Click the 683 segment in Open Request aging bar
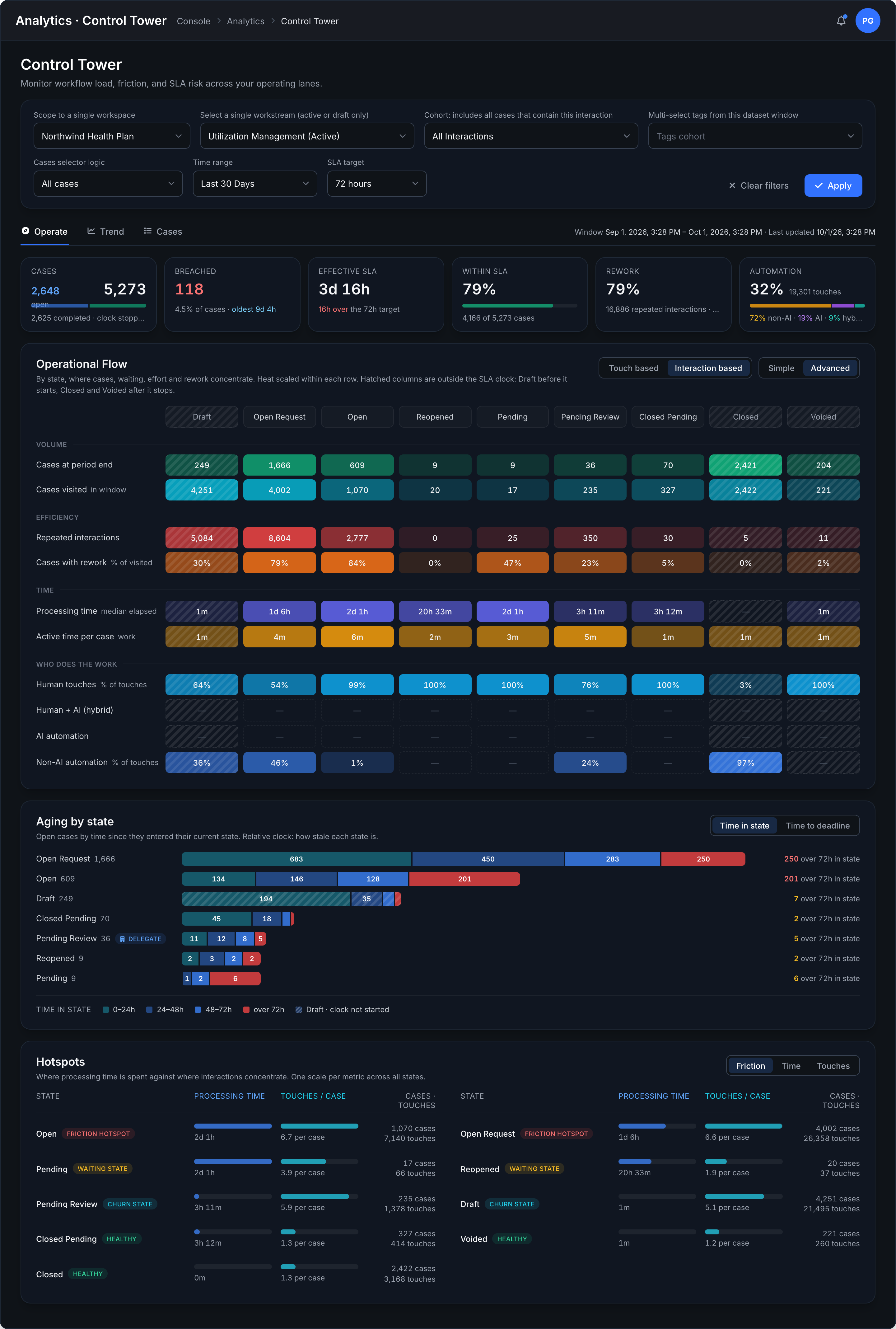The width and height of the screenshot is (896, 1329). pyautogui.click(x=296, y=859)
